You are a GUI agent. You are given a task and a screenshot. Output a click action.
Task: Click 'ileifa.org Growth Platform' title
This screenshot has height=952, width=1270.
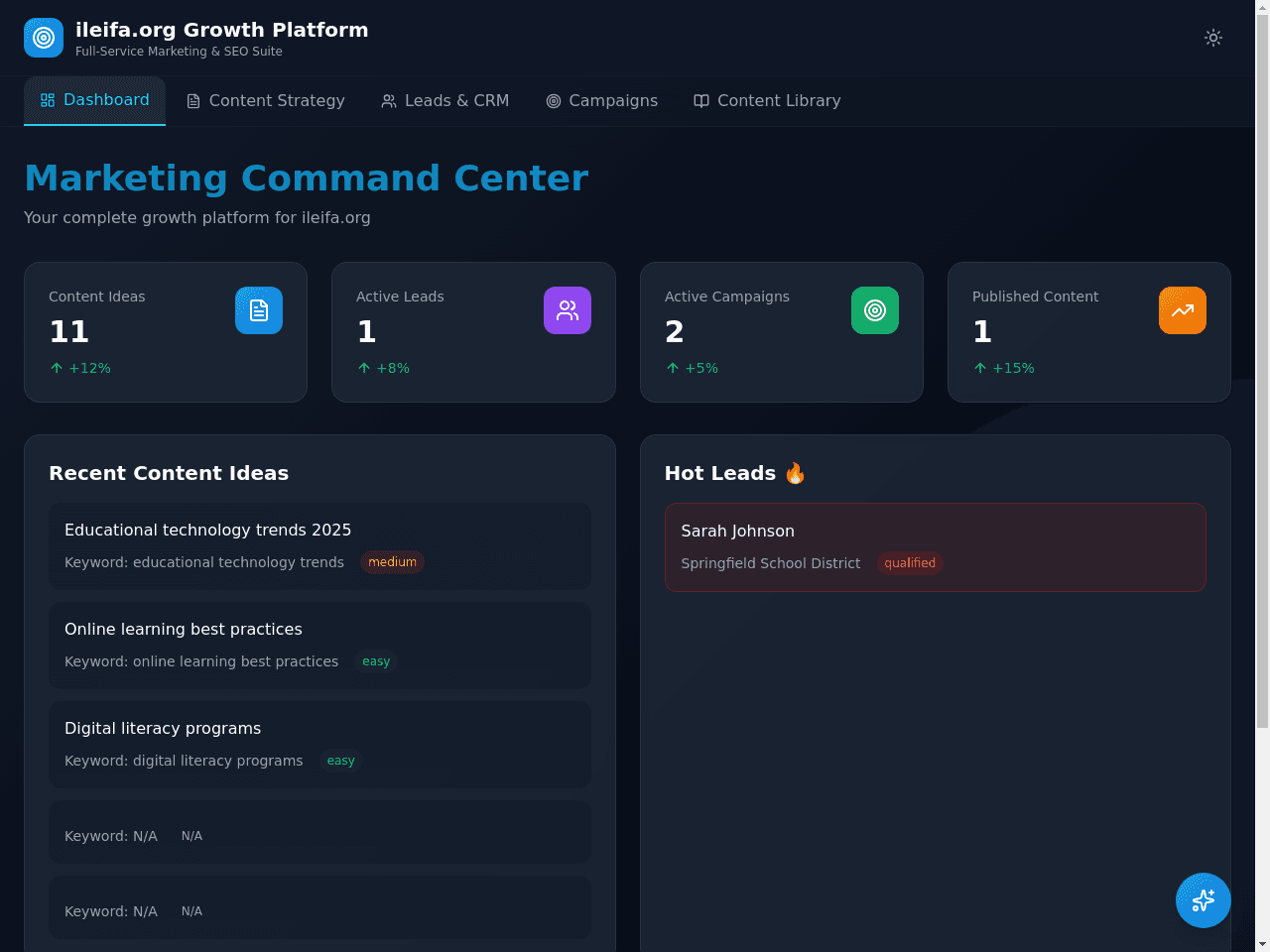click(222, 30)
